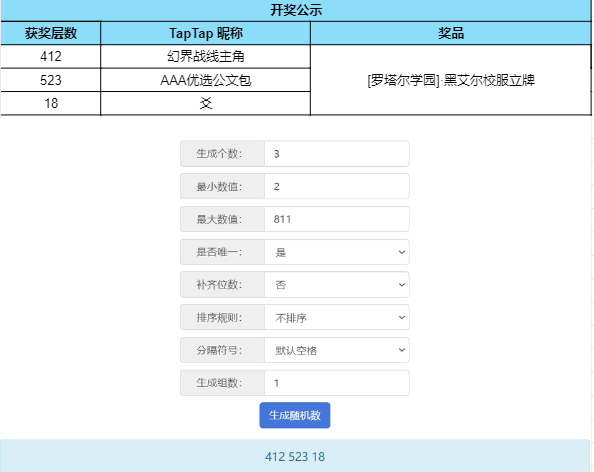Click the 生成随机数 button
Viewport: 594px width, 472px height.
295,415
